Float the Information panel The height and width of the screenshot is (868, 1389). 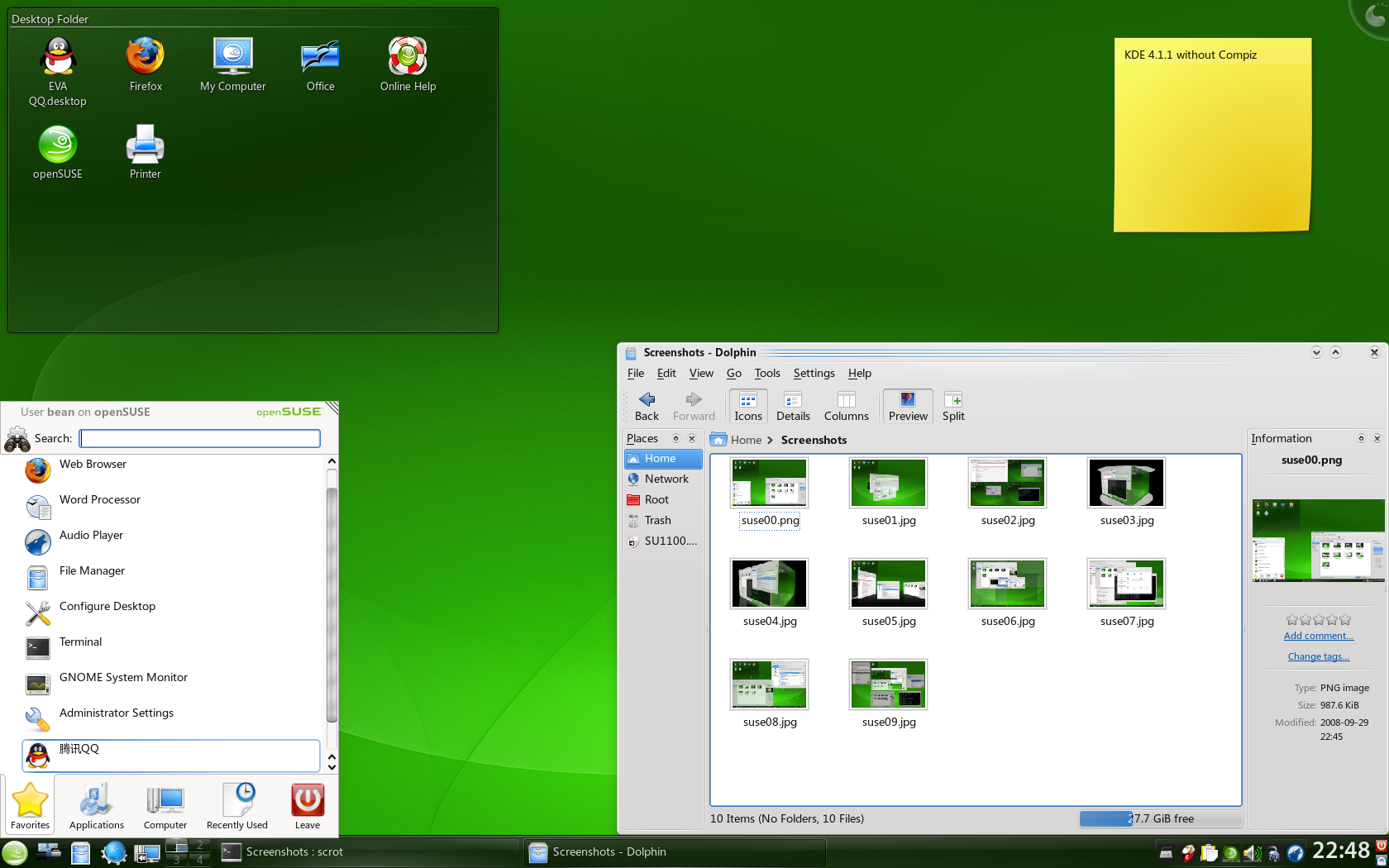[1361, 439]
